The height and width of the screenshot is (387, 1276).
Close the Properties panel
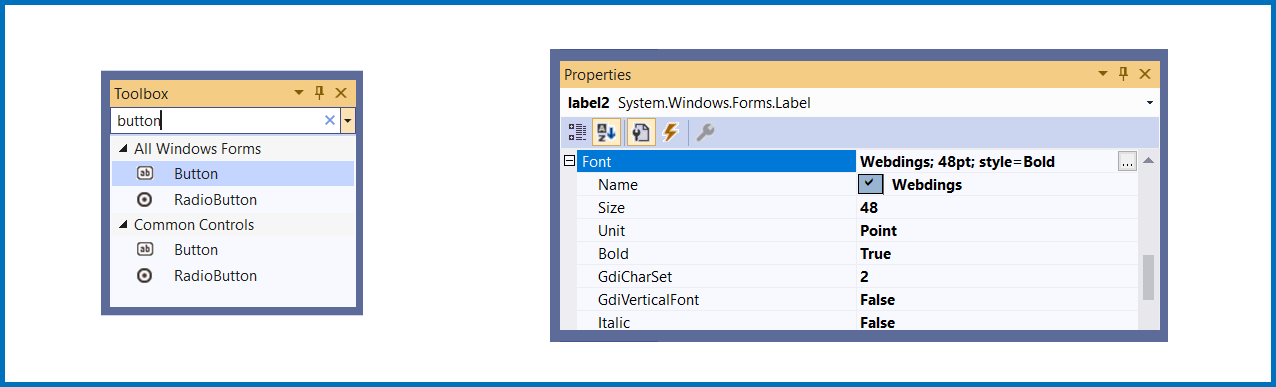pos(1145,74)
